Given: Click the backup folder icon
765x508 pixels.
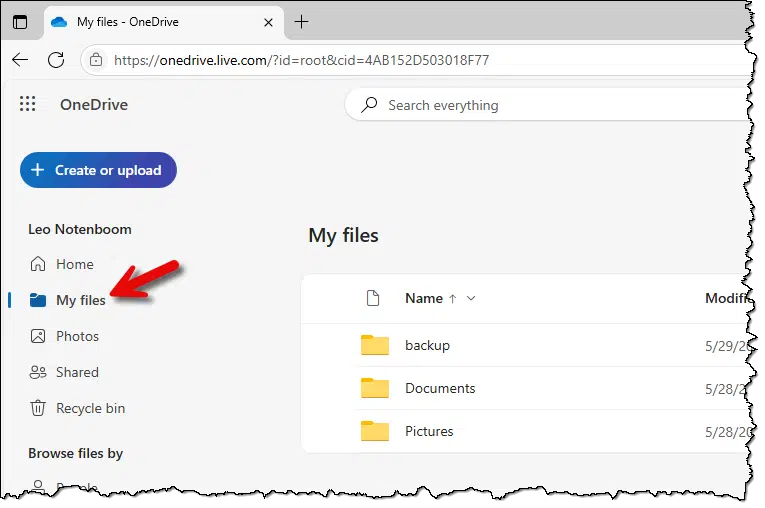Looking at the screenshot, I should 375,345.
